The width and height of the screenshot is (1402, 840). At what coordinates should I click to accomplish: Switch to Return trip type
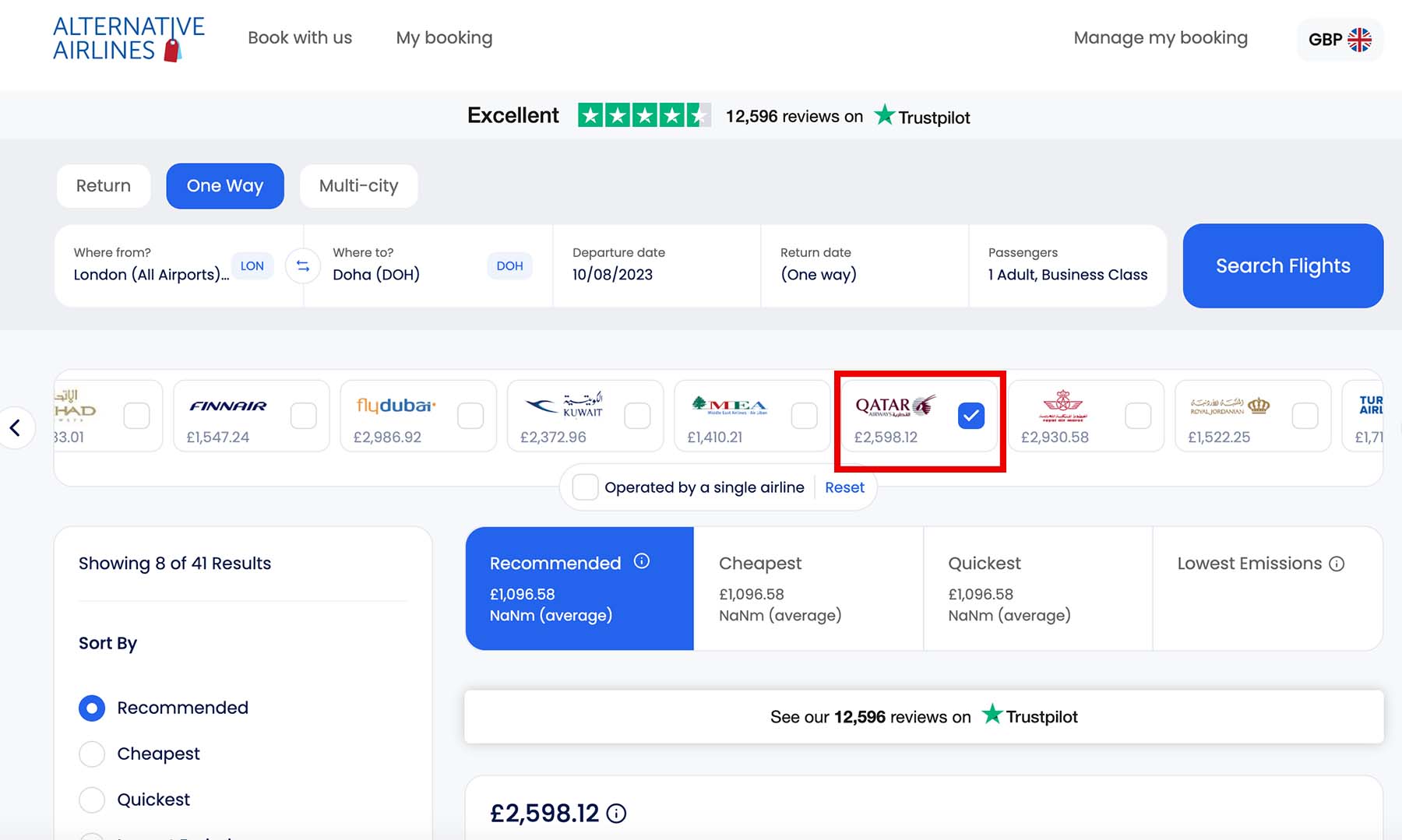(104, 186)
